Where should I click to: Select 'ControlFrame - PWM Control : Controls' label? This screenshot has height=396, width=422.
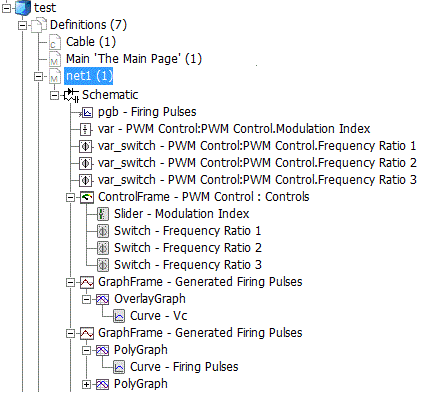[204, 197]
